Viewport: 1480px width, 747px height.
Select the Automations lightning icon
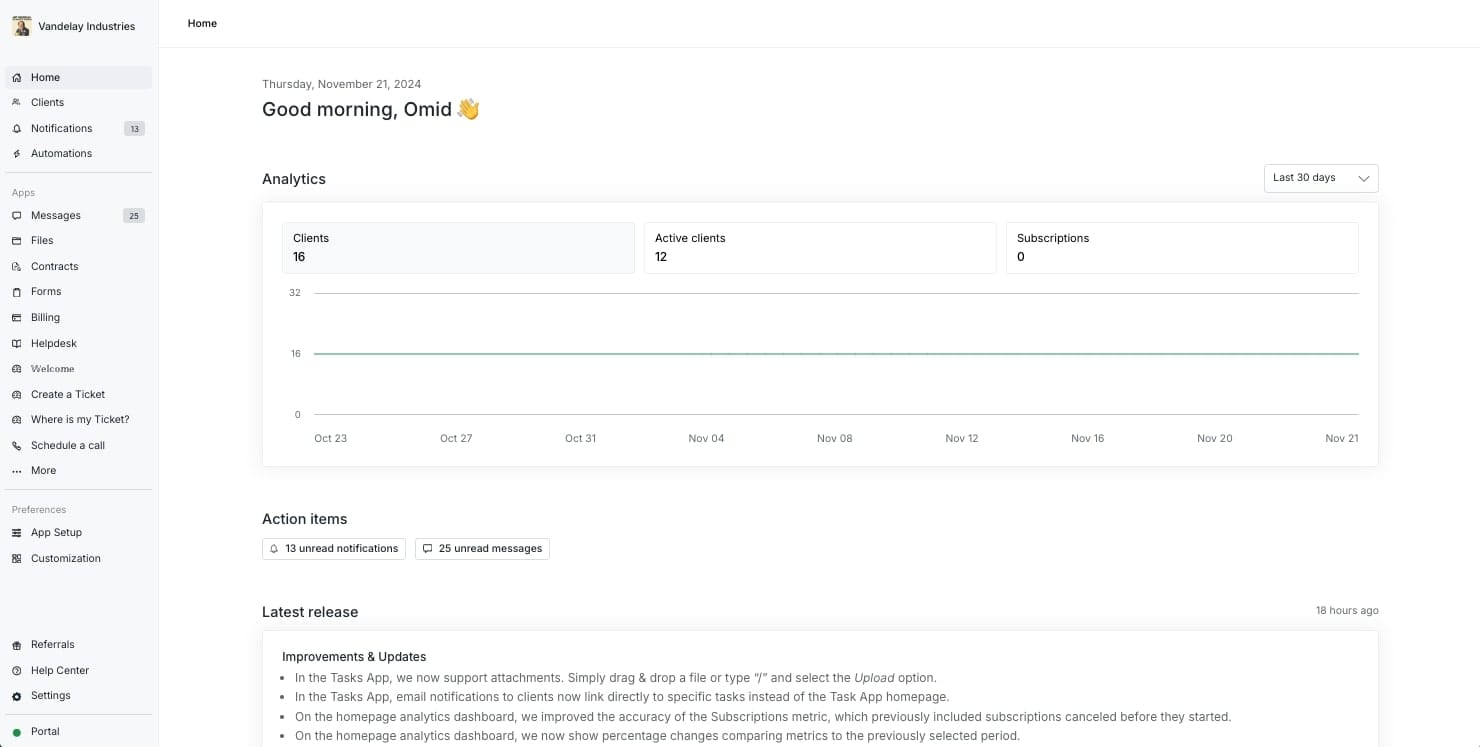(x=16, y=153)
